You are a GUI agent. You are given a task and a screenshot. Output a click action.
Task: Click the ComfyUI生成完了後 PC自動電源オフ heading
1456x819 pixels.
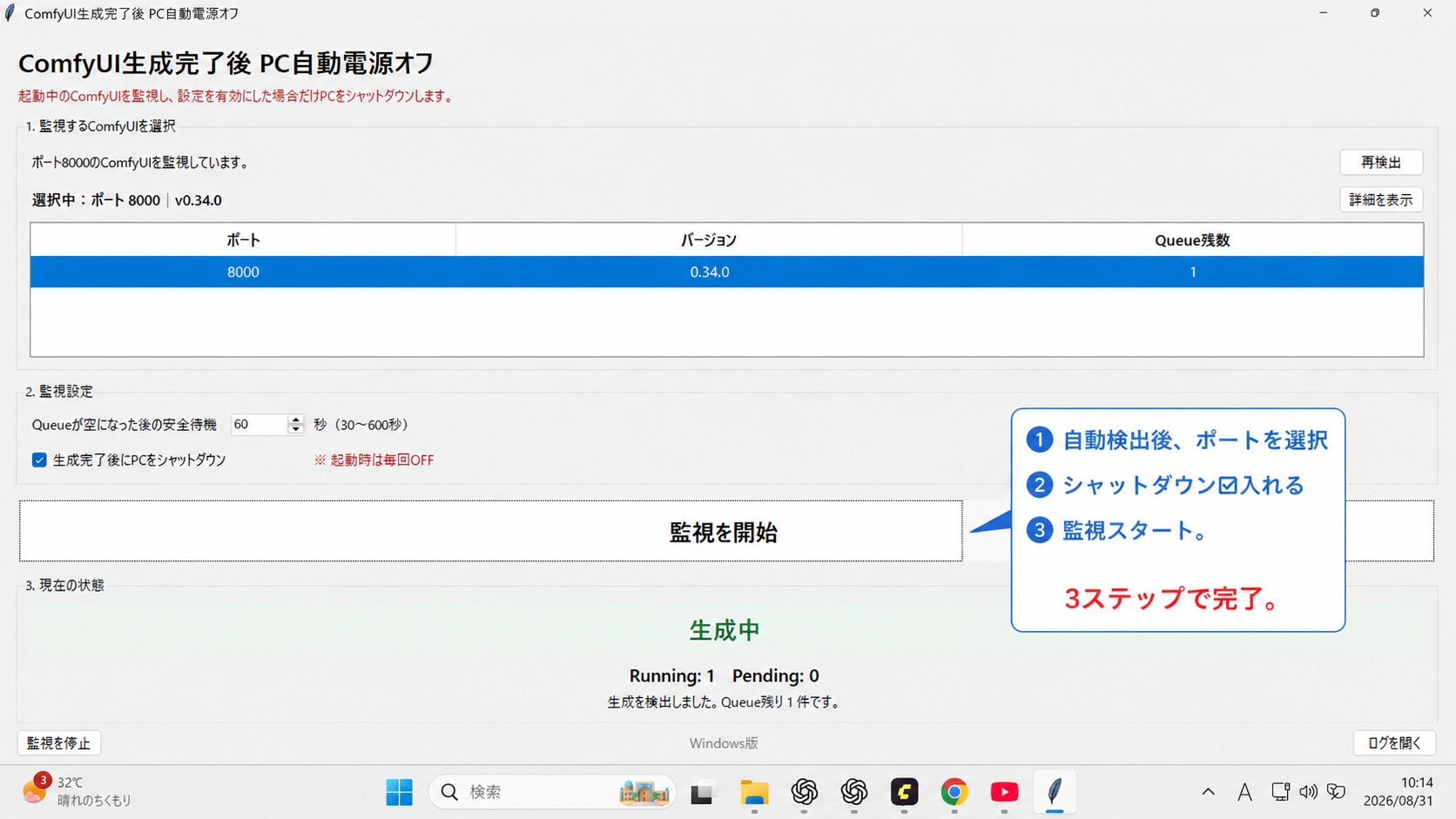click(x=226, y=63)
